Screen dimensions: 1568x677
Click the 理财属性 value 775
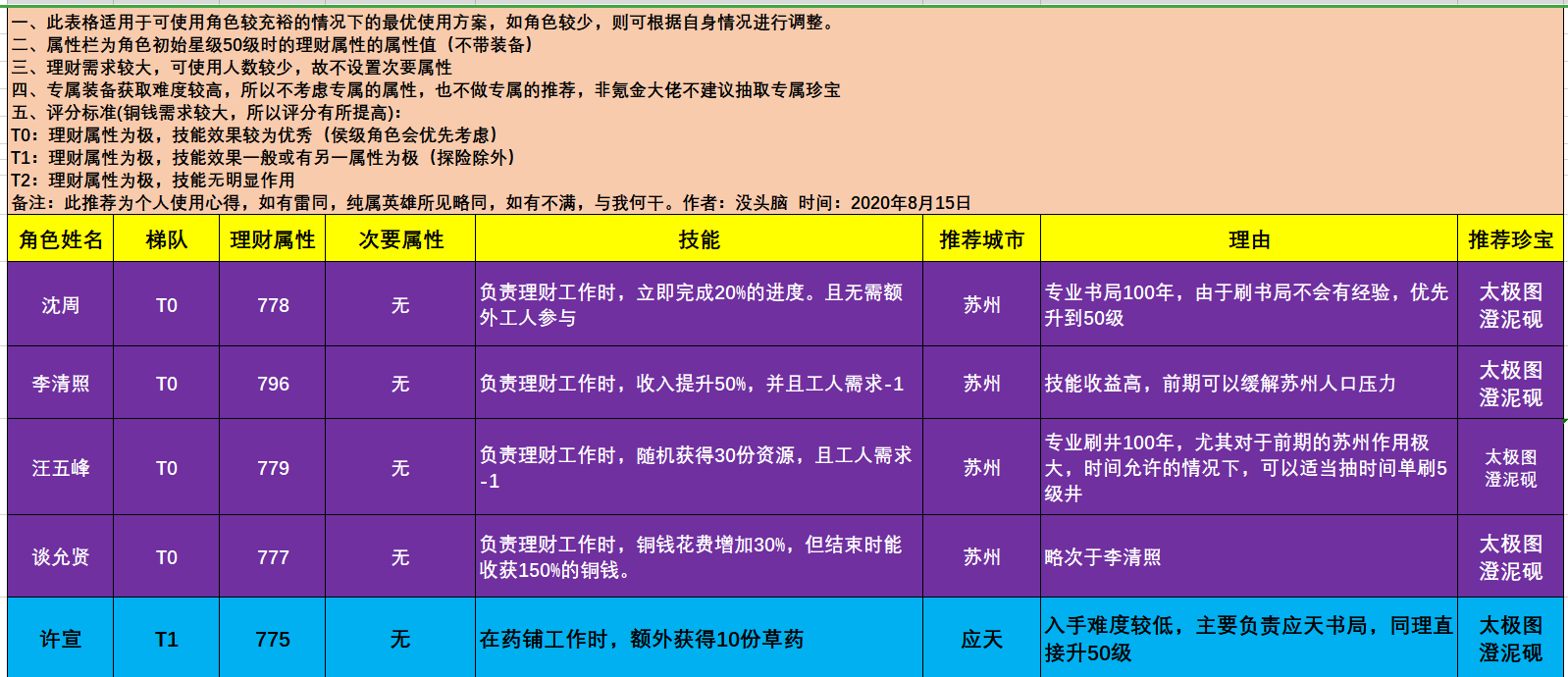273,639
